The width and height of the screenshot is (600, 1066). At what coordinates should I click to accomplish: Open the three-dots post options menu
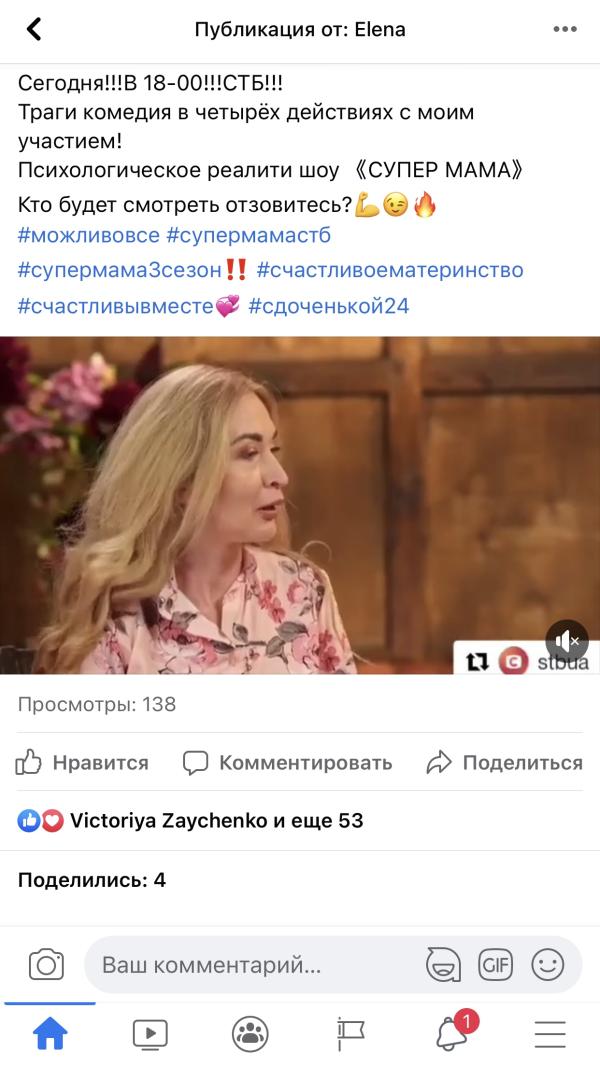[565, 29]
